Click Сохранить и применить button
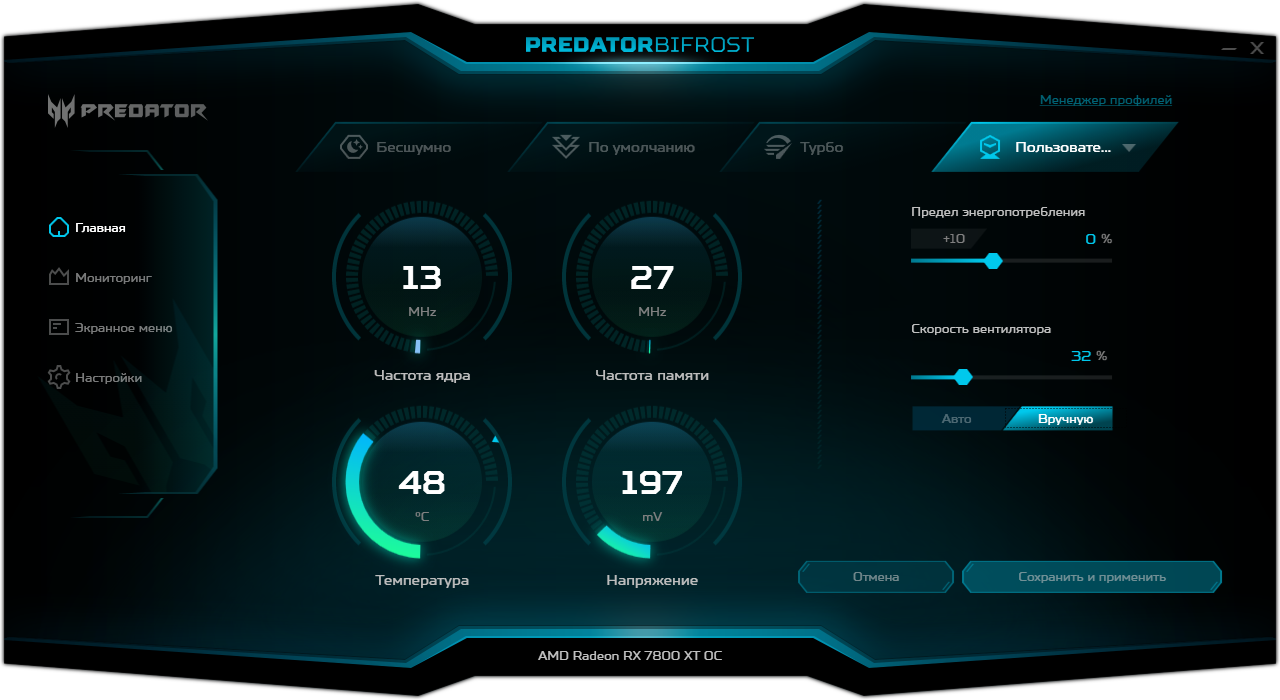 pyautogui.click(x=1092, y=577)
